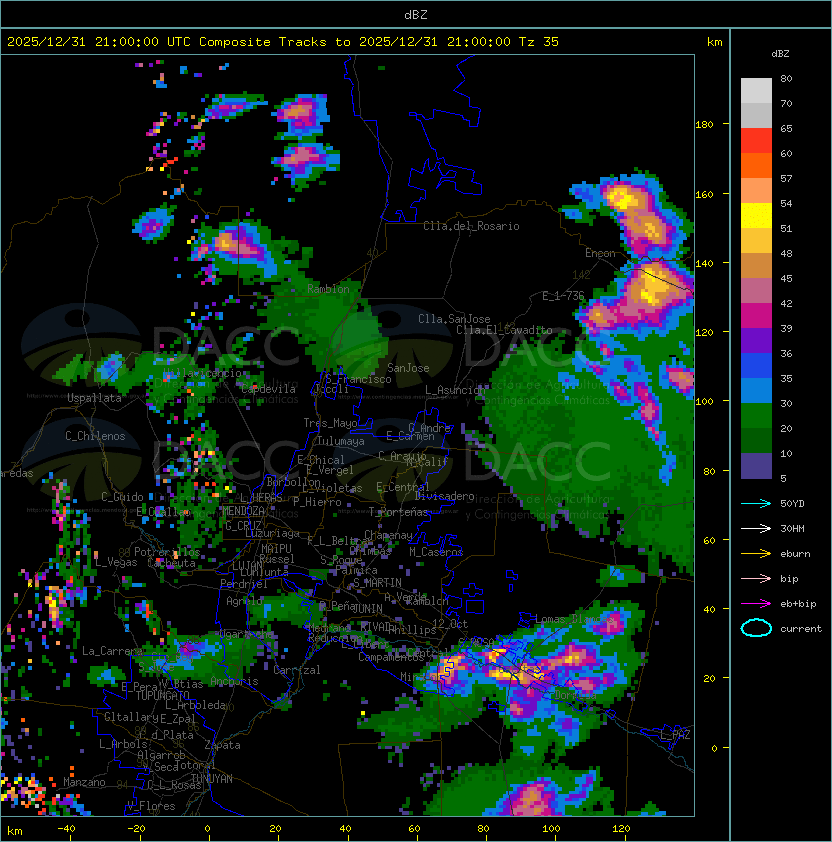
Task: Click the yellow eburn arrow in legend
Action: (x=756, y=554)
